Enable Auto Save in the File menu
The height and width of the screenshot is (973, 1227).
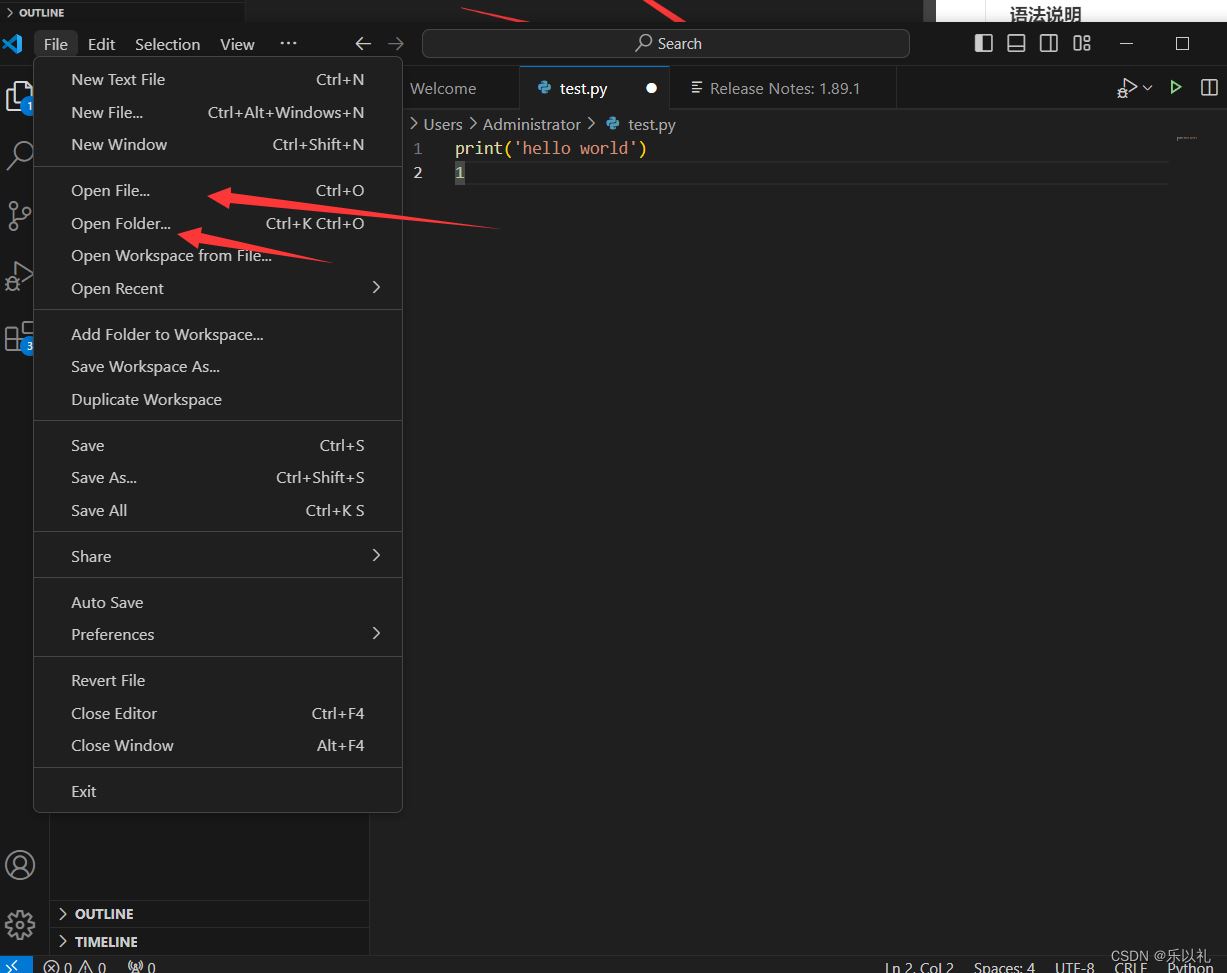(x=107, y=602)
